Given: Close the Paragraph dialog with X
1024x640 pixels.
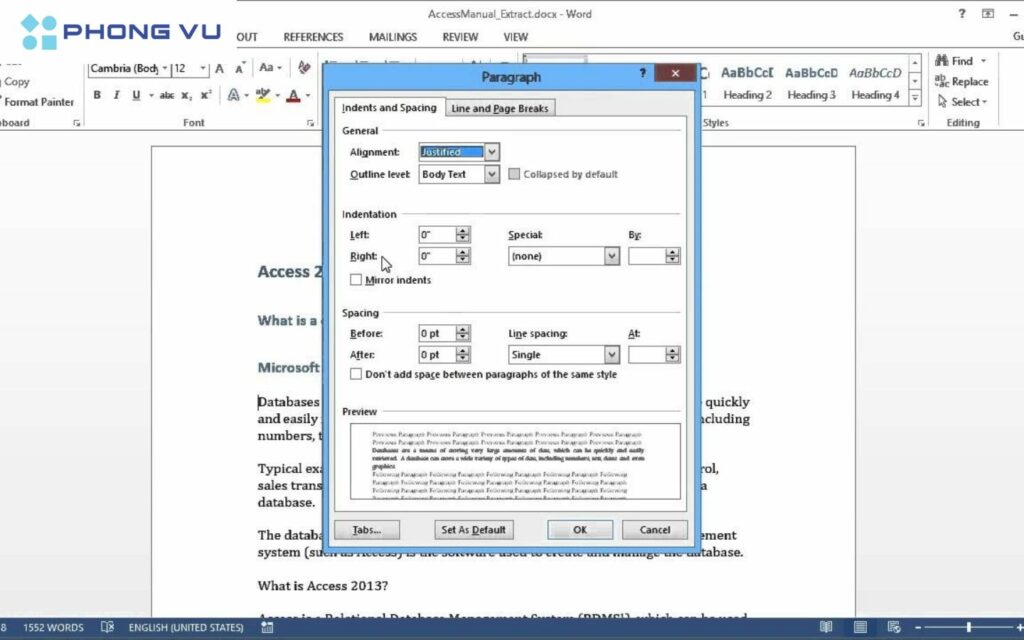Looking at the screenshot, I should click(675, 73).
